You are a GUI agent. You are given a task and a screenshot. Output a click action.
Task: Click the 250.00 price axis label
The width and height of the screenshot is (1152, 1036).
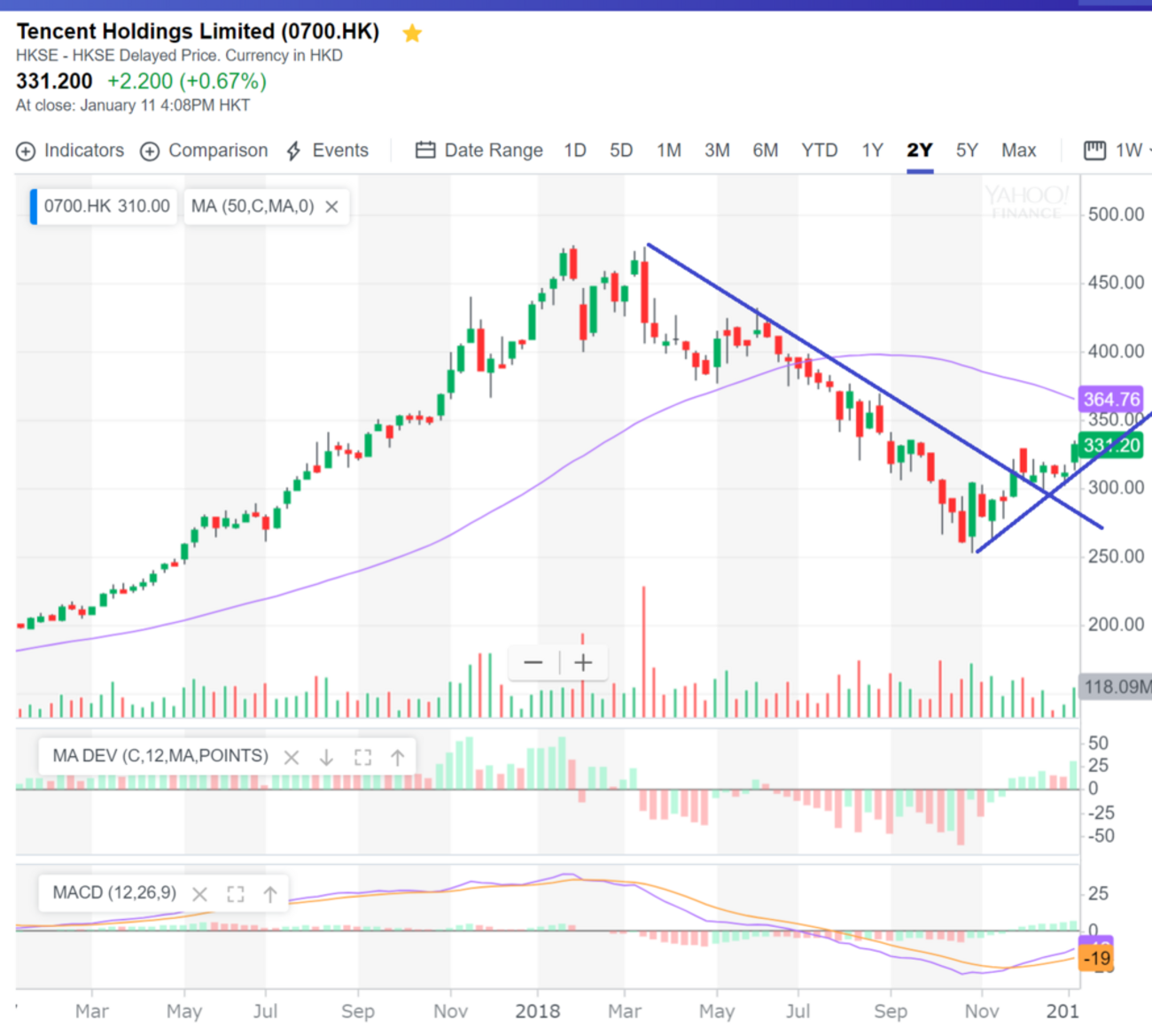pos(1117,557)
